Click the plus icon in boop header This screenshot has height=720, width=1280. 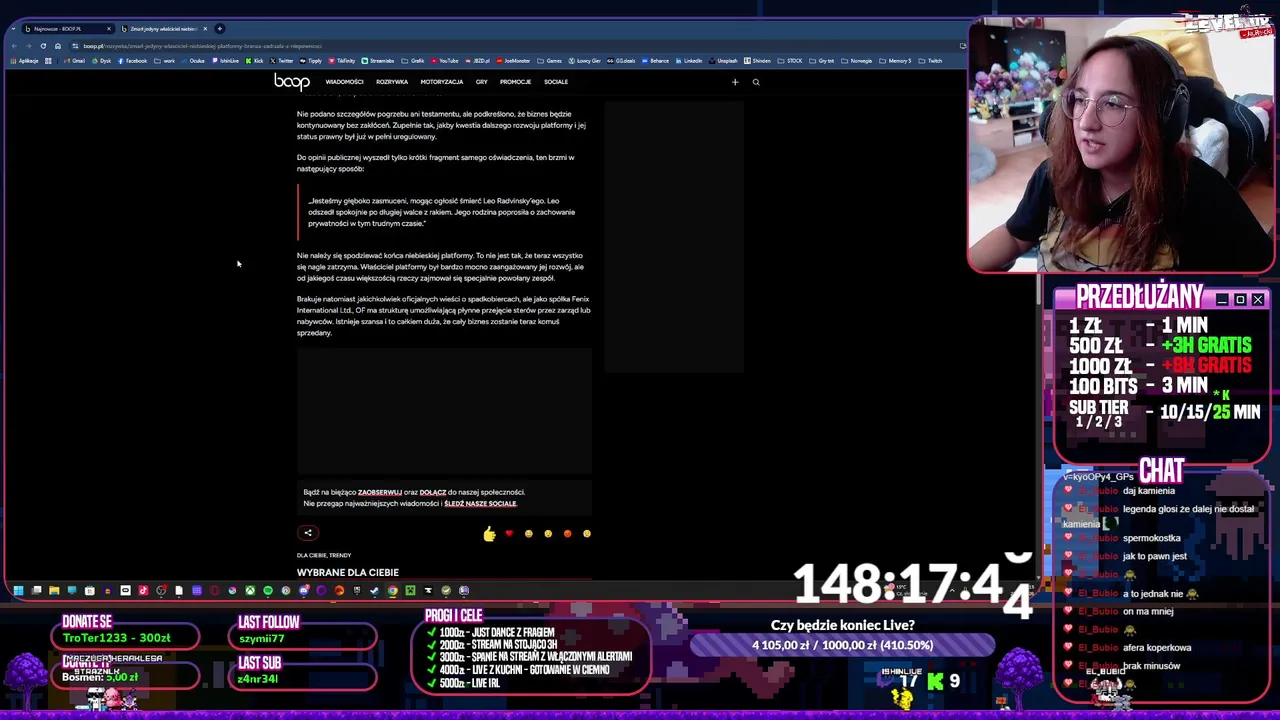735,82
